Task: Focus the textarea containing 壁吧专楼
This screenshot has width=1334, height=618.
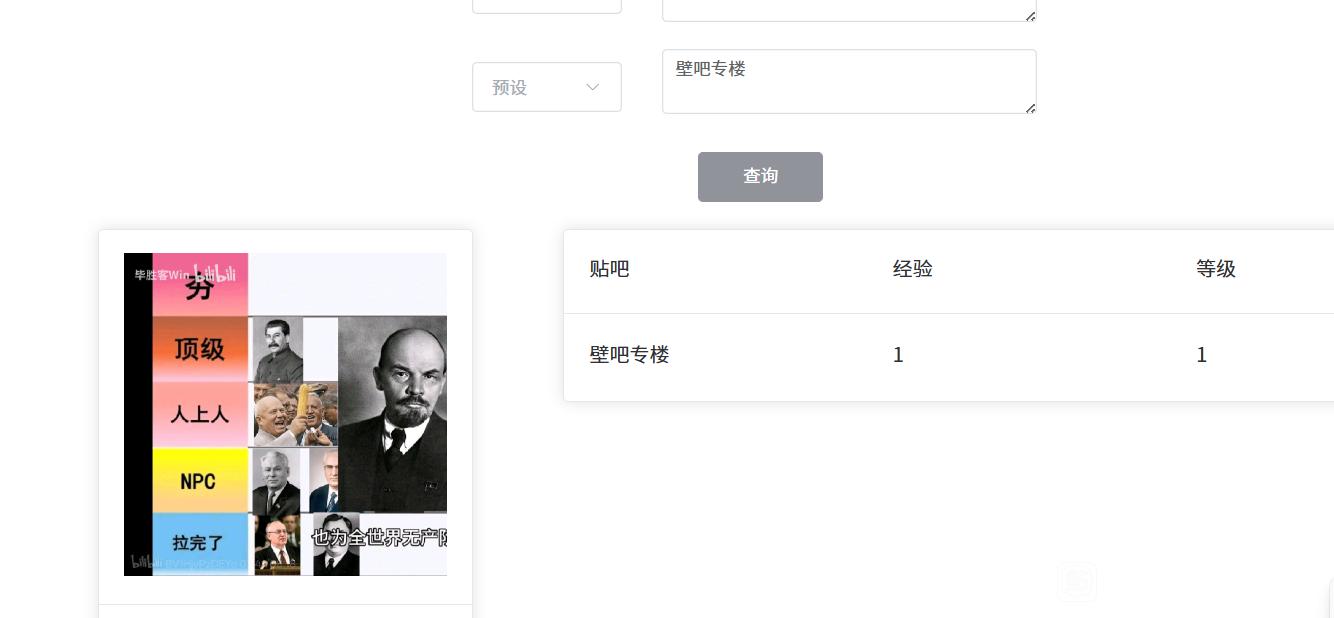Action: coord(848,81)
